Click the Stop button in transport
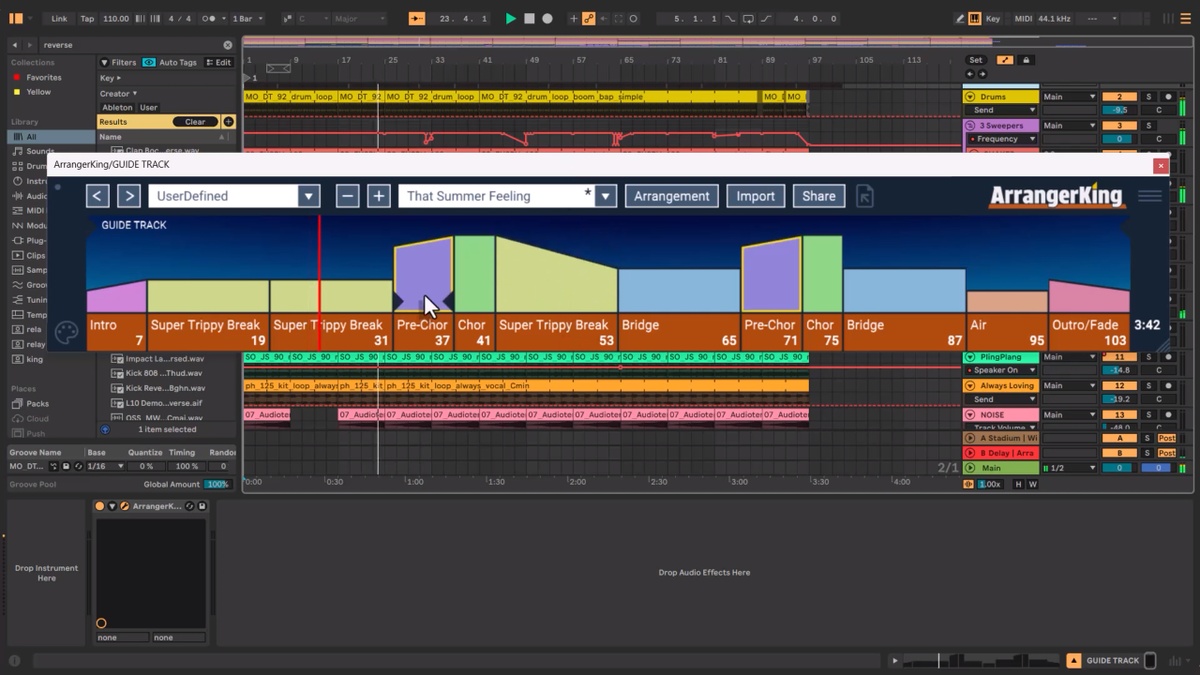 529,18
